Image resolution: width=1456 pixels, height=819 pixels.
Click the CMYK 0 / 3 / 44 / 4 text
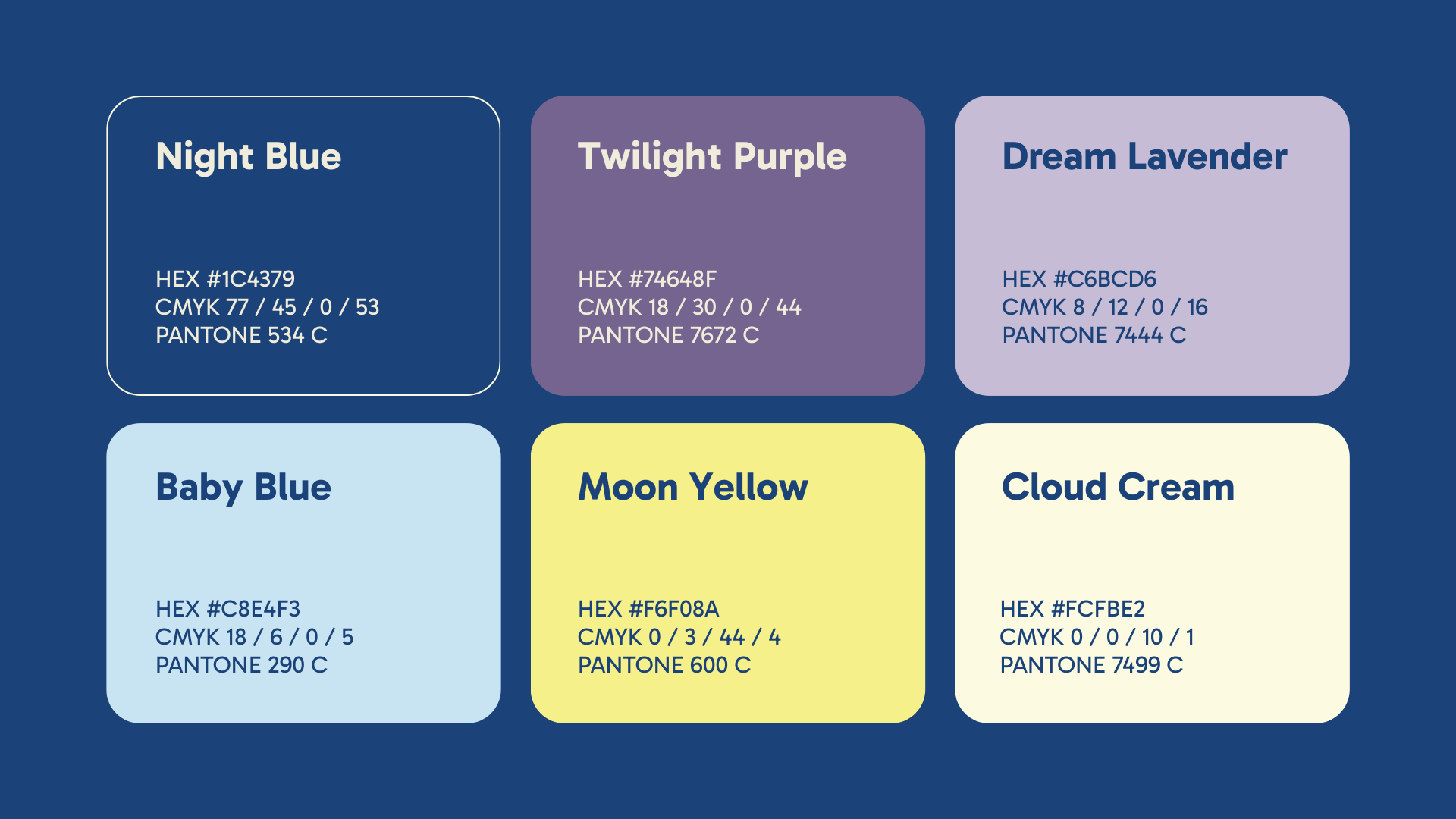pyautogui.click(x=679, y=637)
